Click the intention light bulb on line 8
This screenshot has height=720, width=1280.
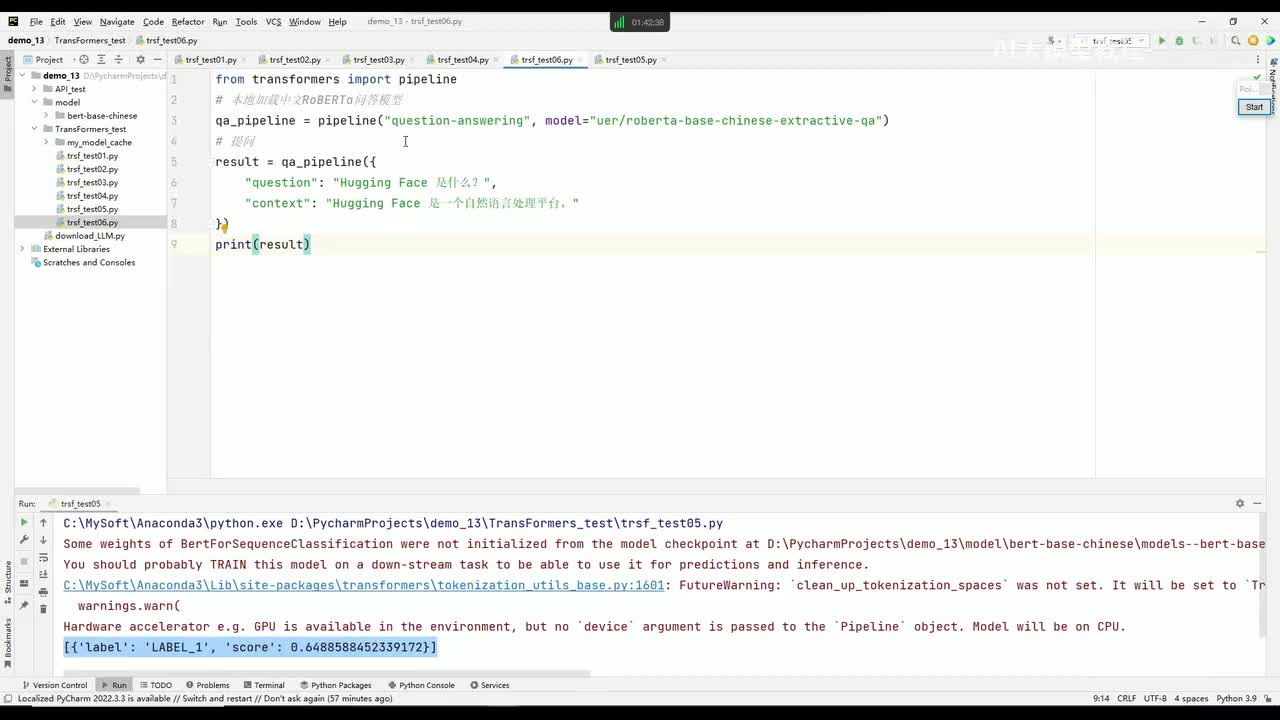pos(224,227)
